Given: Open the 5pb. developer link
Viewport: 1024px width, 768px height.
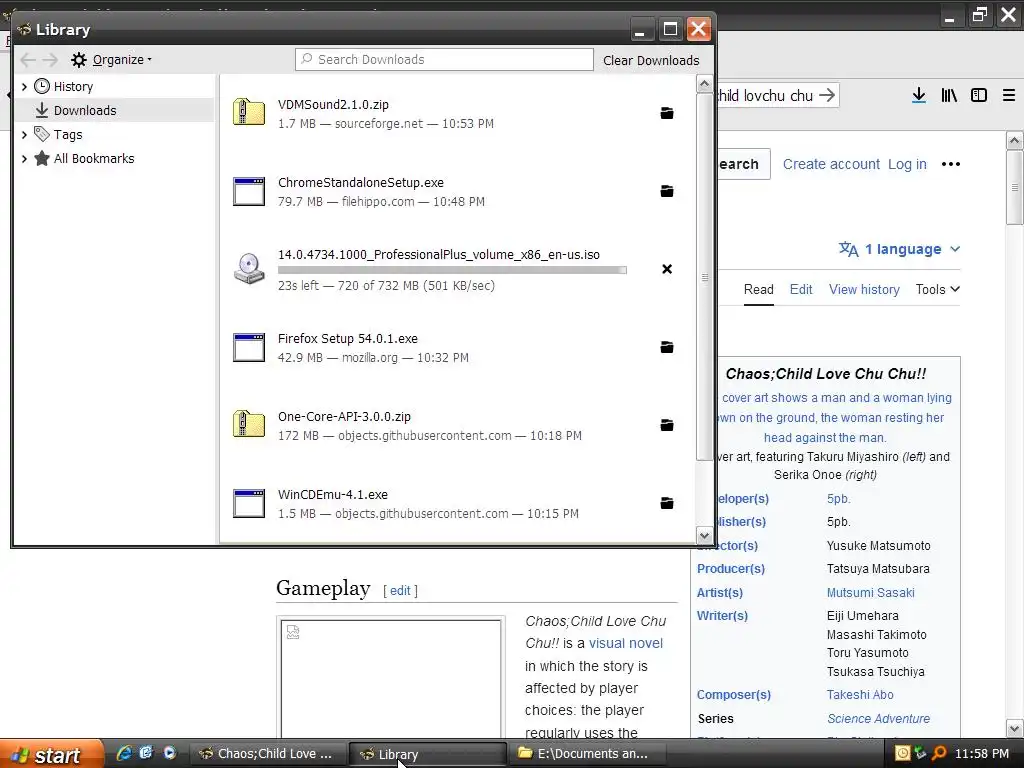Looking at the screenshot, I should [838, 499].
